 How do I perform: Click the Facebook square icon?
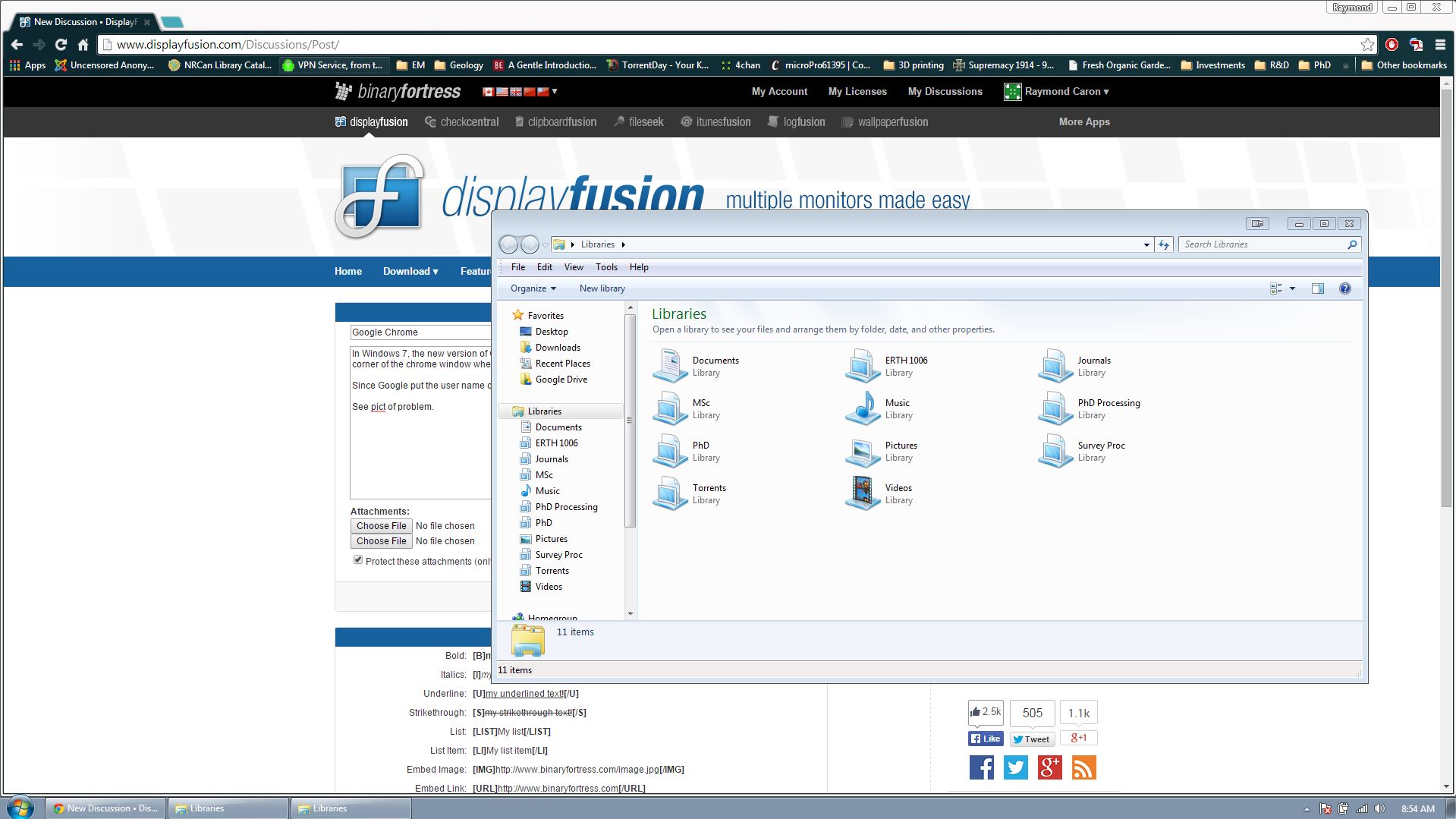[981, 767]
